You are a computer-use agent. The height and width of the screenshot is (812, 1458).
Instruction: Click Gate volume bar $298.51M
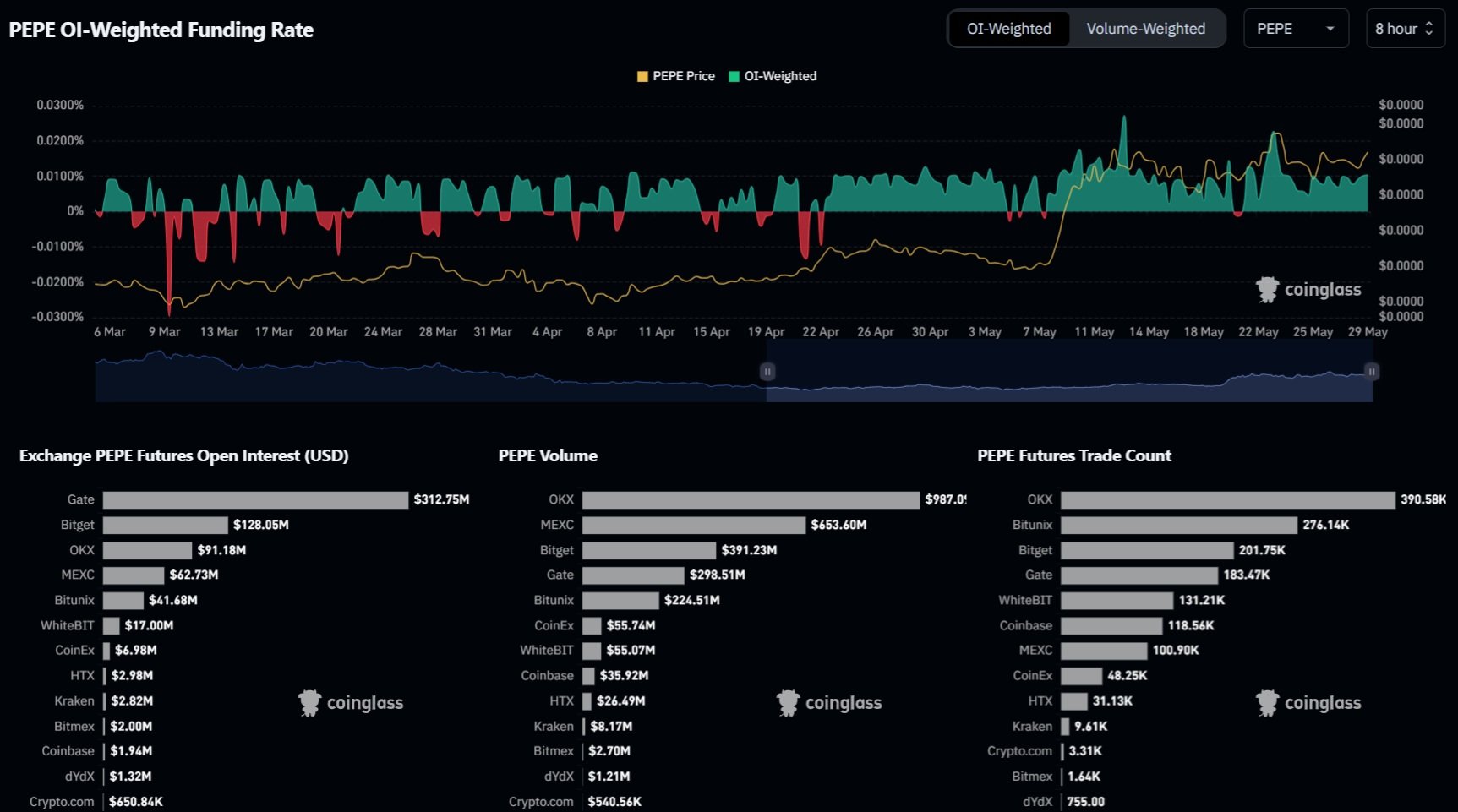point(633,575)
